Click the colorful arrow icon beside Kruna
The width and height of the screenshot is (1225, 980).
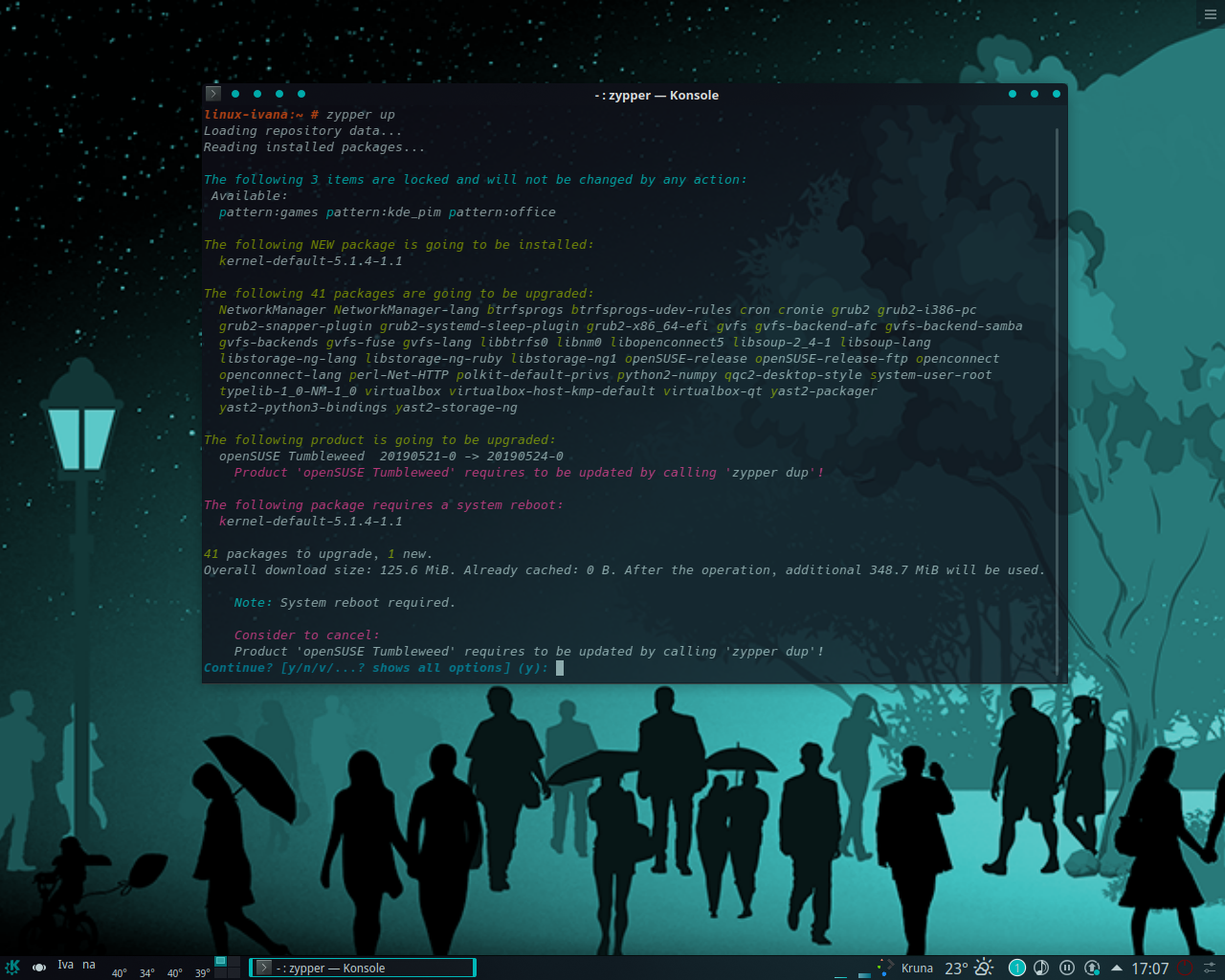click(x=885, y=968)
